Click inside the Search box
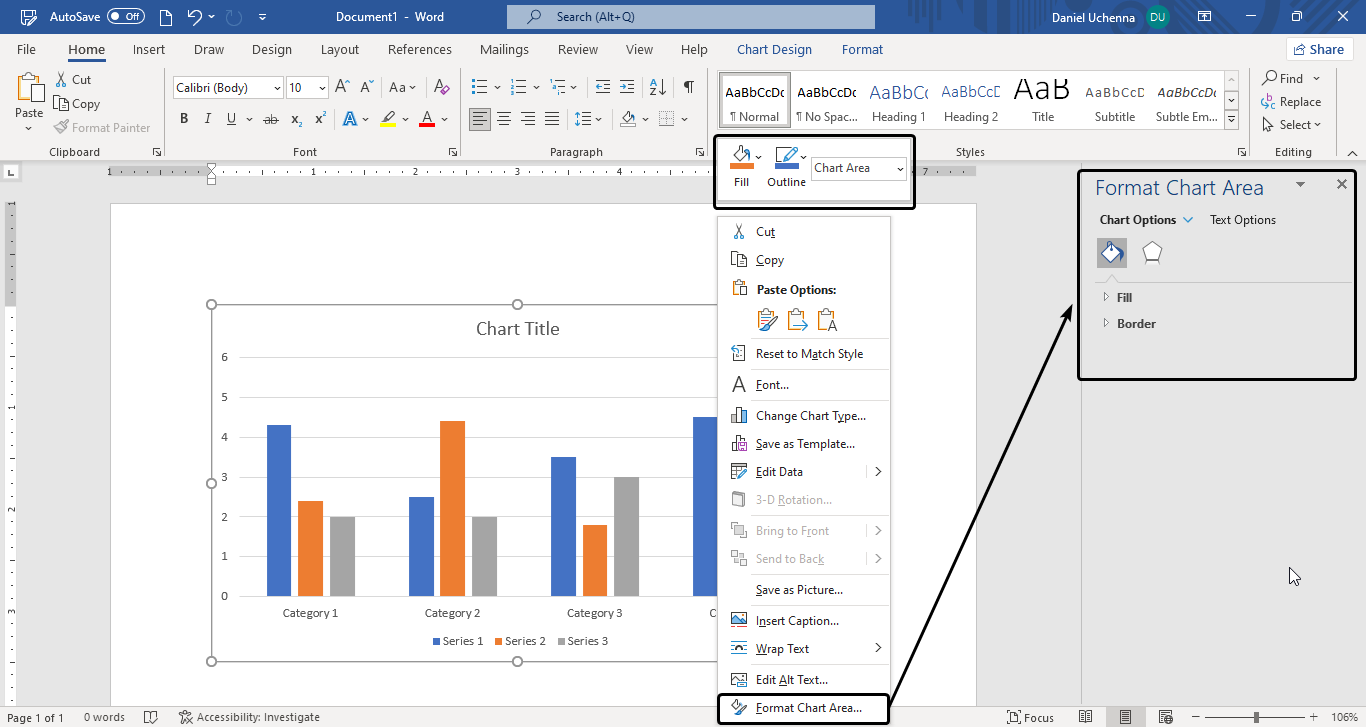This screenshot has height=727, width=1366. click(690, 16)
